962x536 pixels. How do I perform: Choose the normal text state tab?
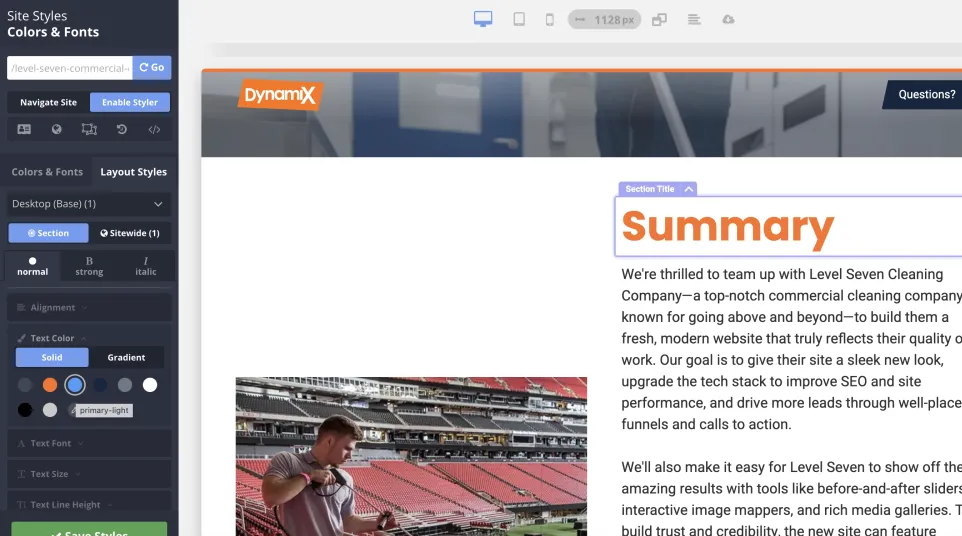(x=33, y=266)
